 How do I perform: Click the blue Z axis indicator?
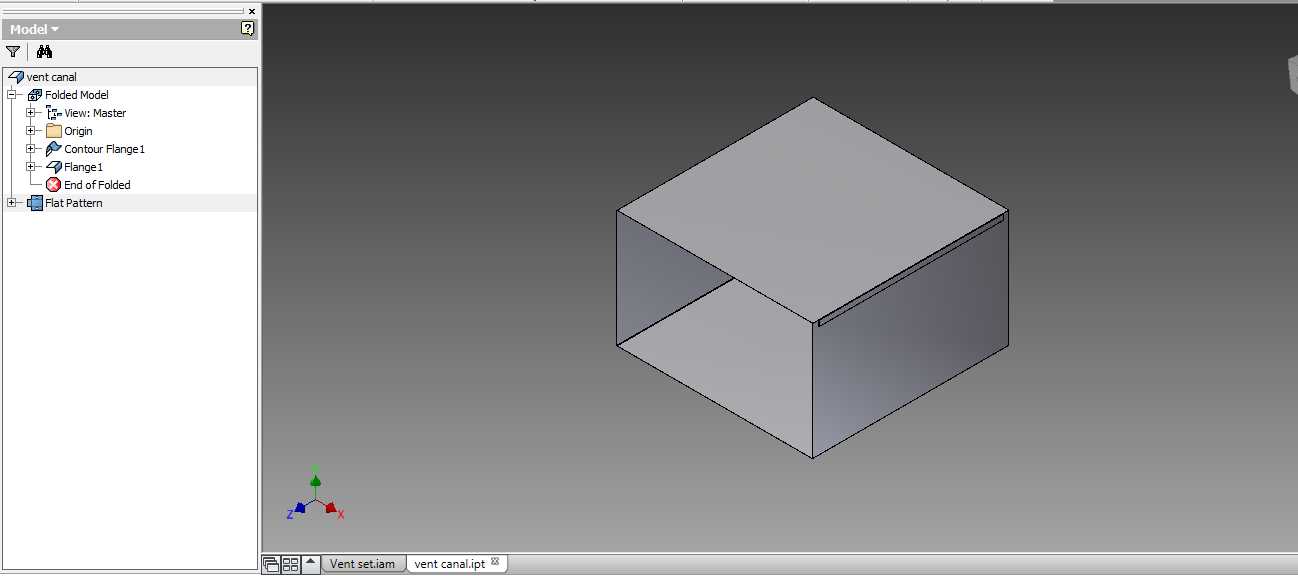pos(296,510)
